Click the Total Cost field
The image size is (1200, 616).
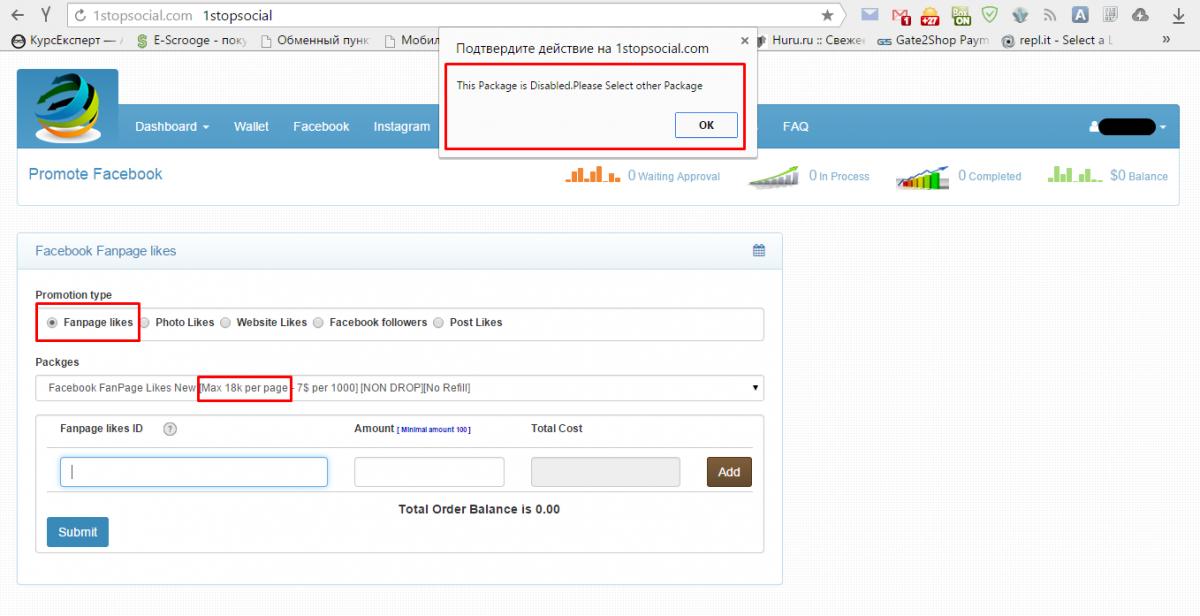tap(605, 472)
